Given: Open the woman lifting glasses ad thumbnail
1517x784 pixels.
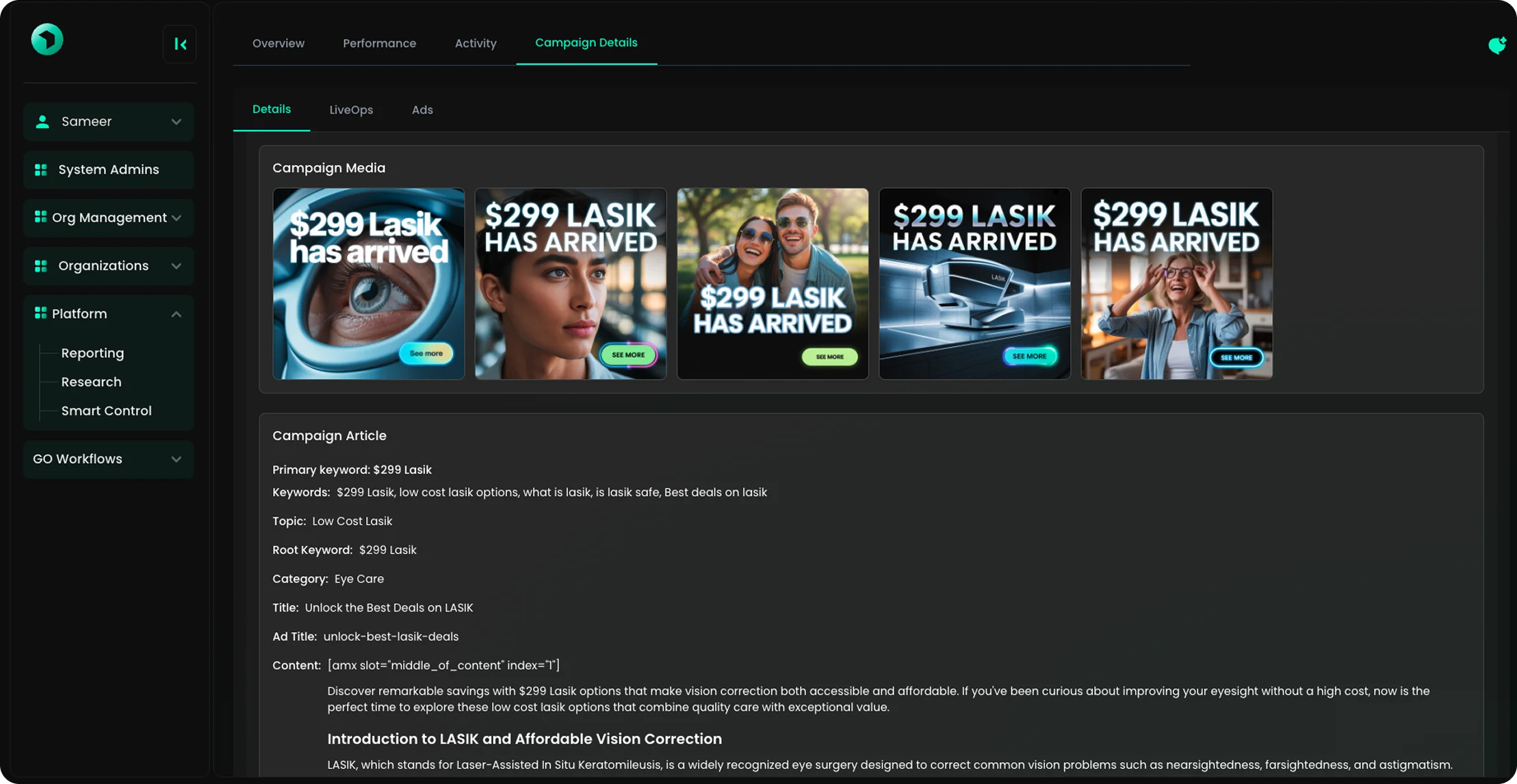Looking at the screenshot, I should pos(1176,284).
